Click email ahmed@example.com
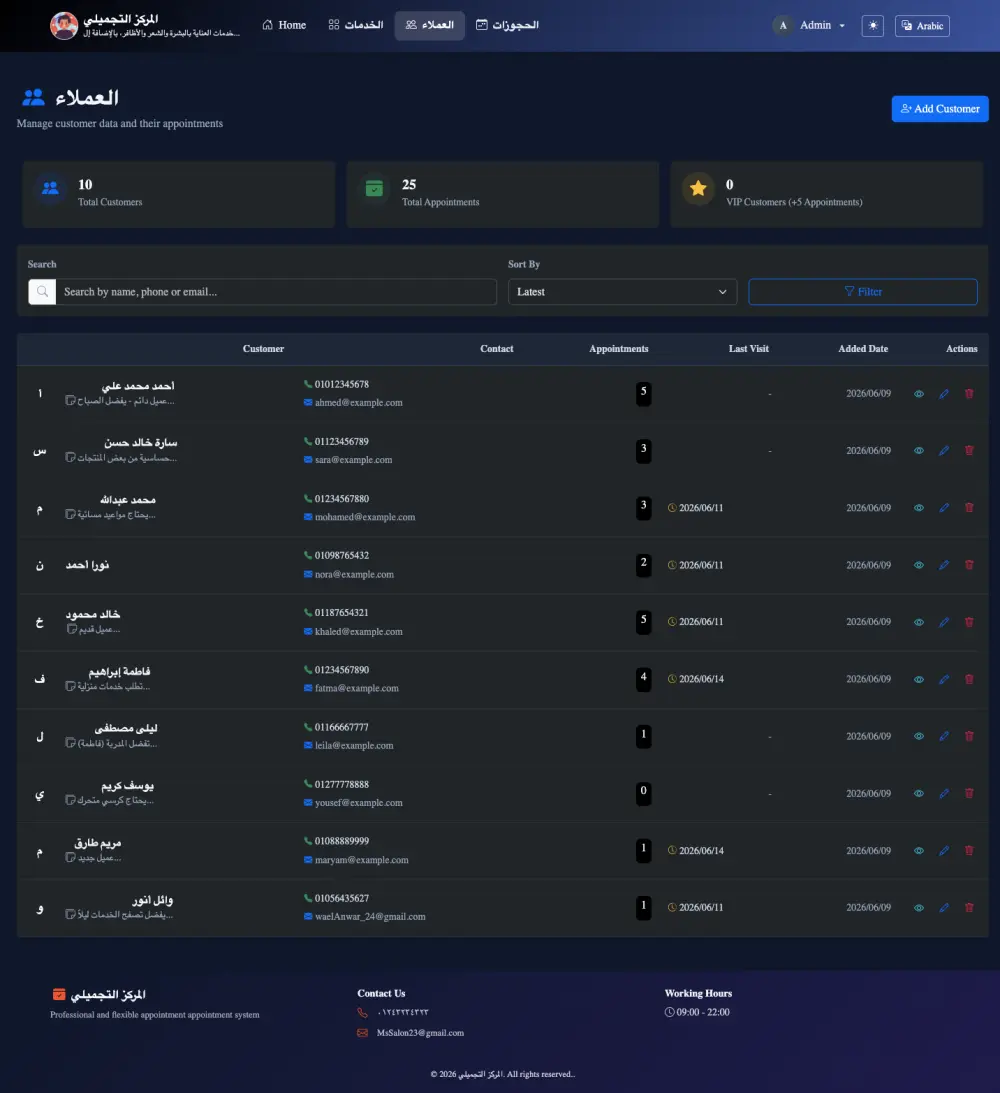 pos(358,403)
